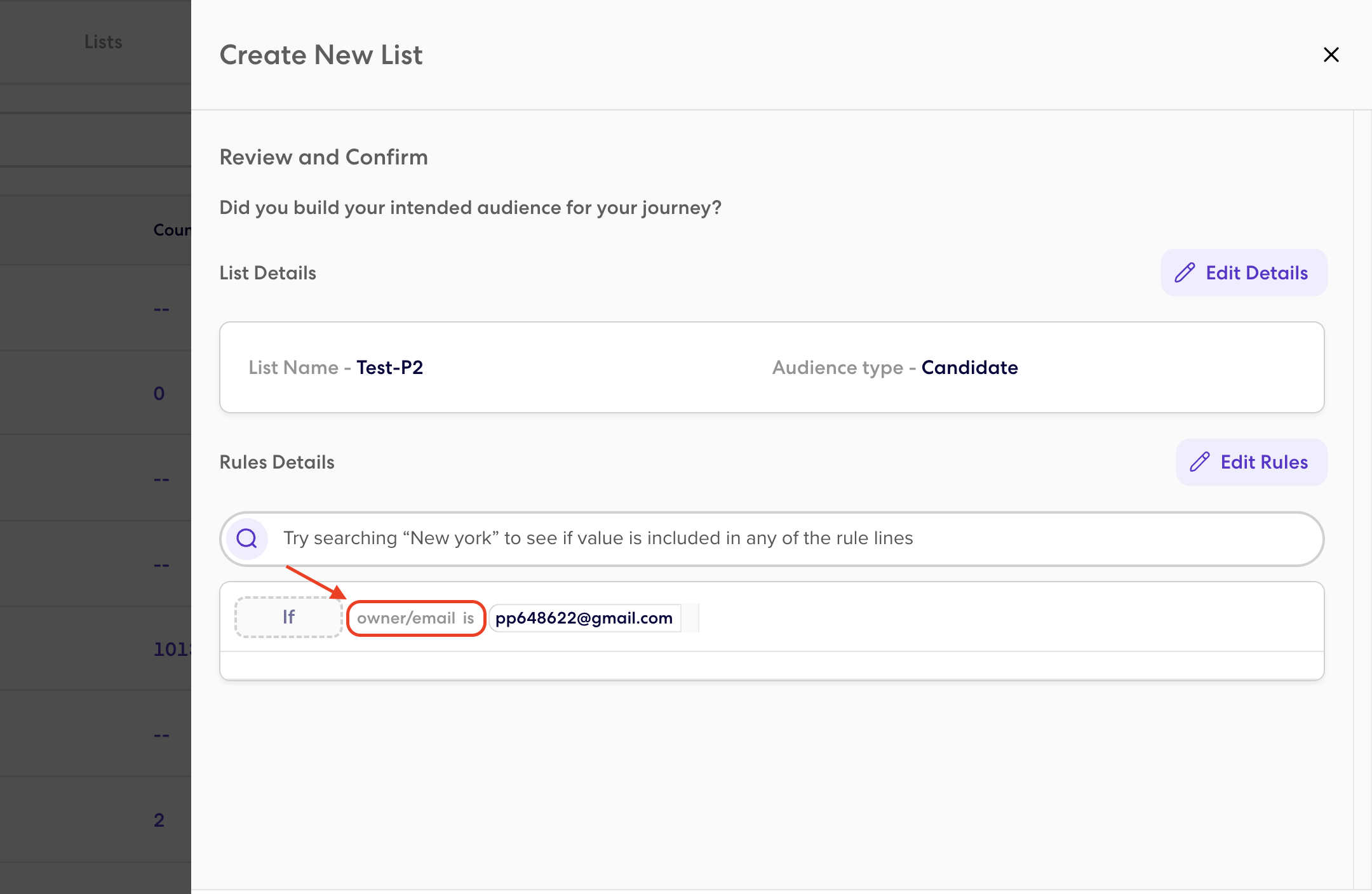Click the owner/email is rule label
Image resolution: width=1372 pixels, height=894 pixels.
pos(416,618)
